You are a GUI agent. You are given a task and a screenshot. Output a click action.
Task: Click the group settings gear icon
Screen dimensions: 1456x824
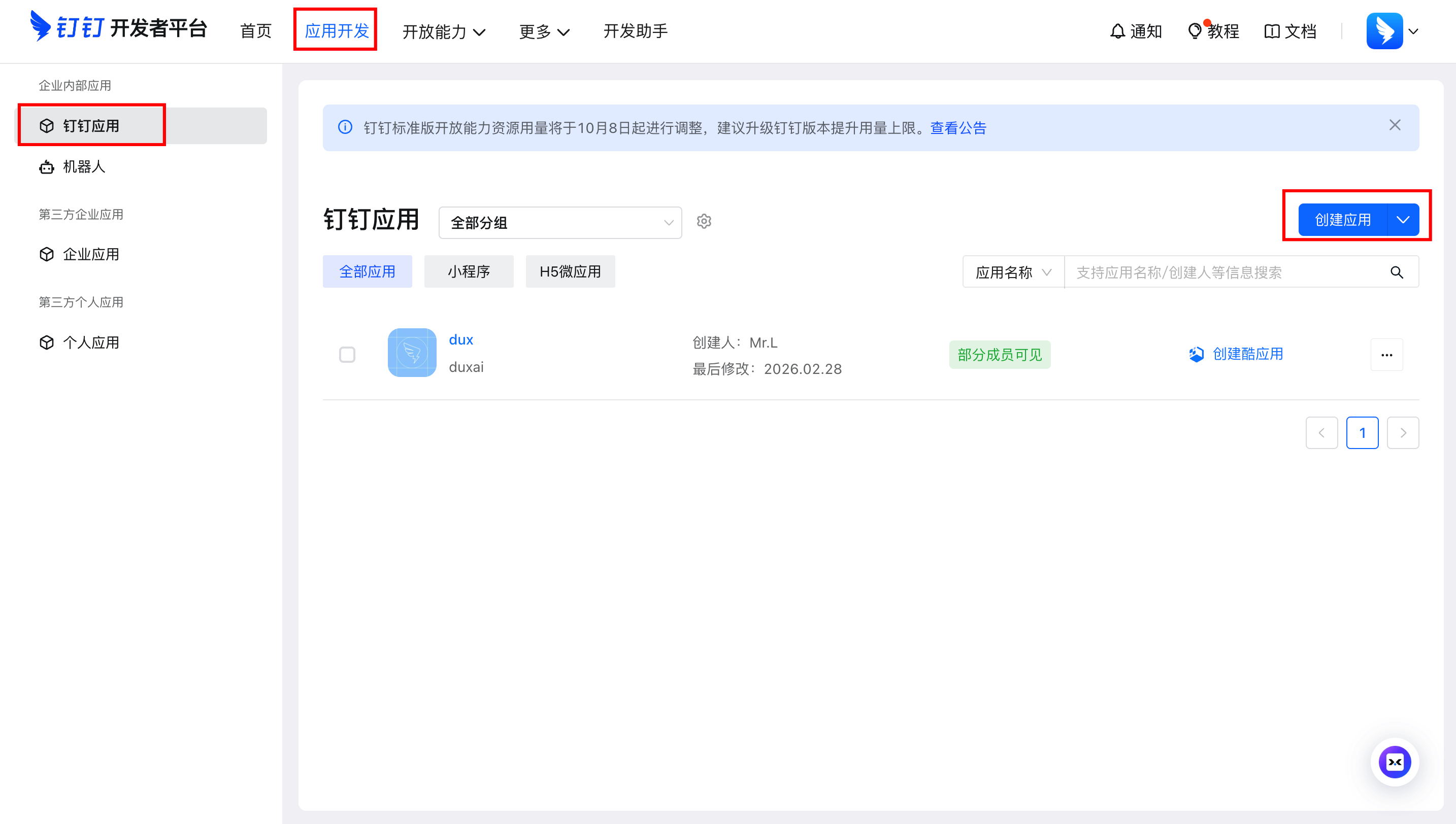(704, 221)
